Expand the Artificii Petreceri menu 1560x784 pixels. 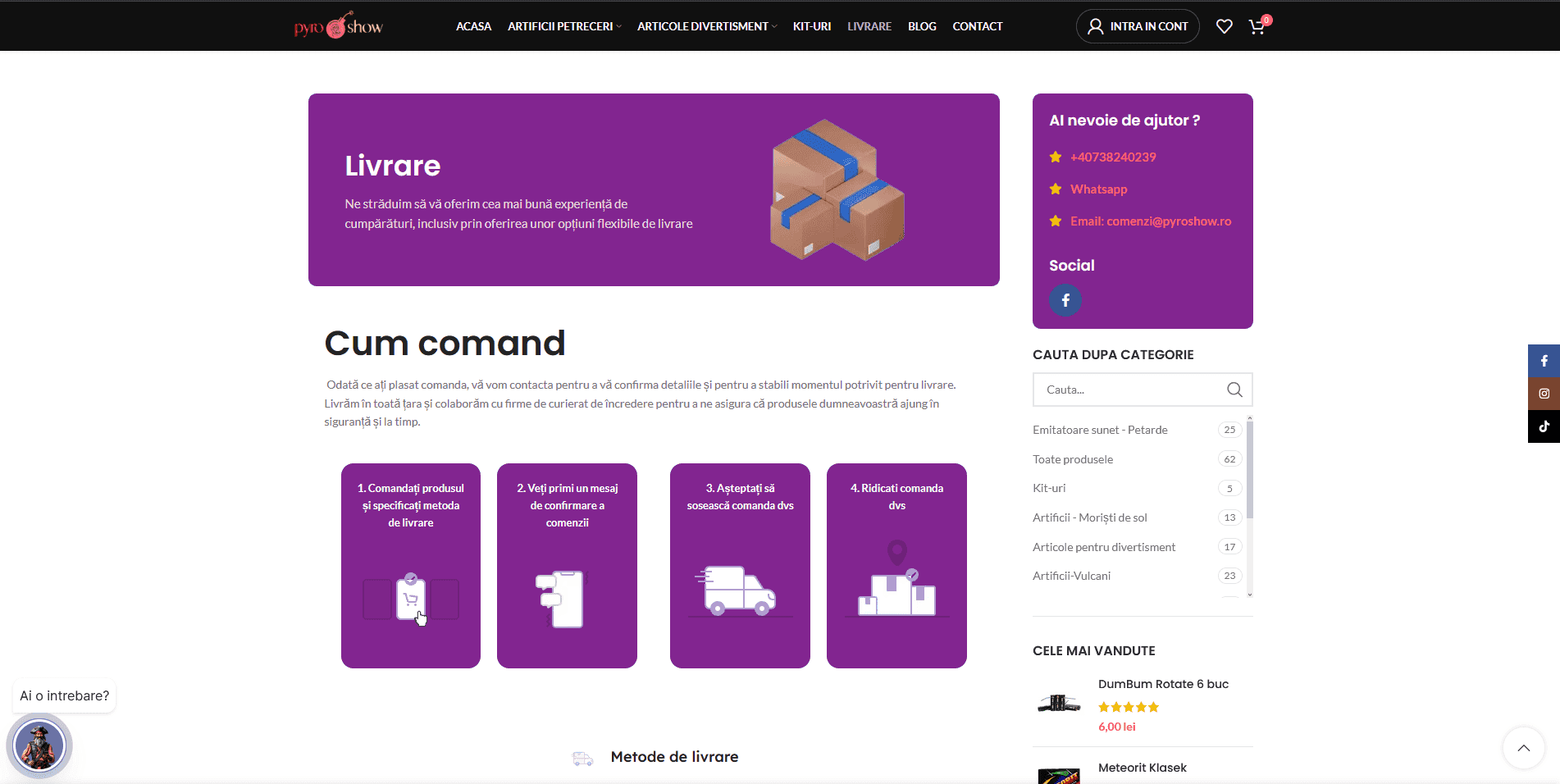[x=564, y=26]
